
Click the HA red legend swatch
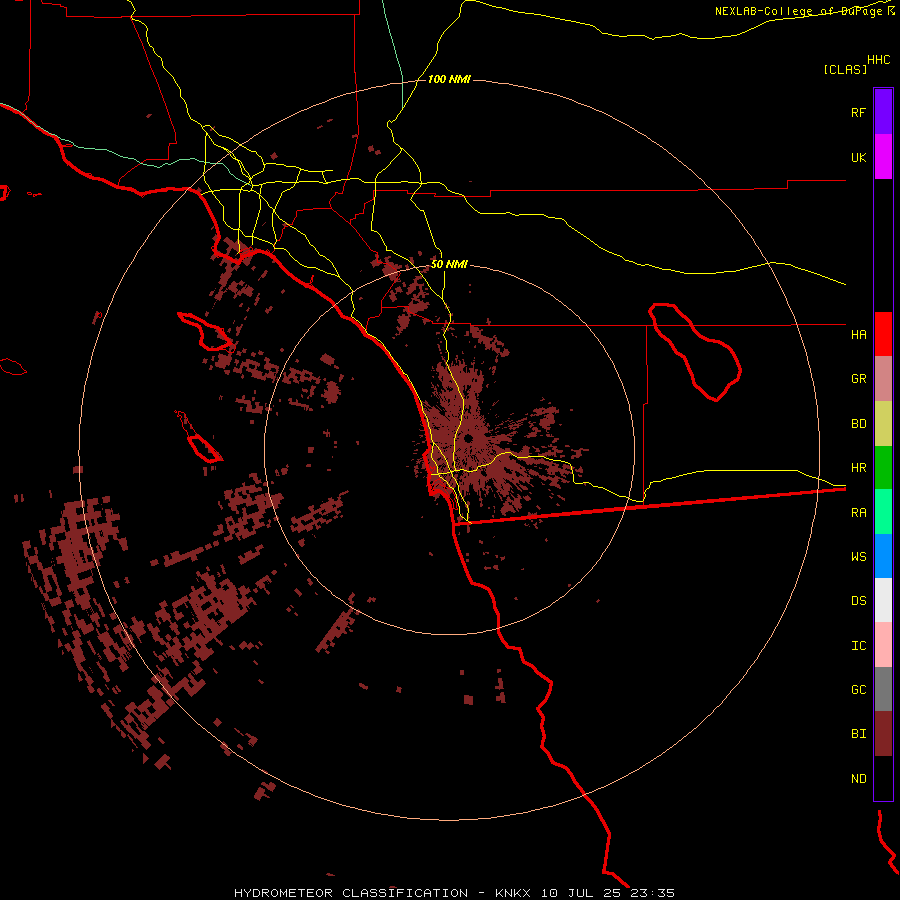pos(883,334)
